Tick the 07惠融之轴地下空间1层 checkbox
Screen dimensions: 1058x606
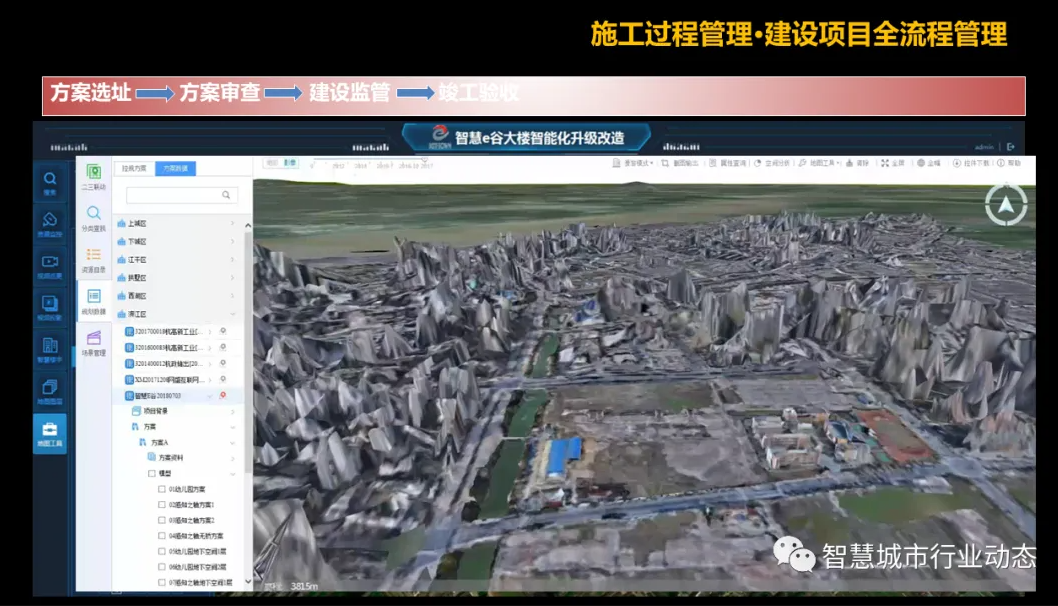162,582
